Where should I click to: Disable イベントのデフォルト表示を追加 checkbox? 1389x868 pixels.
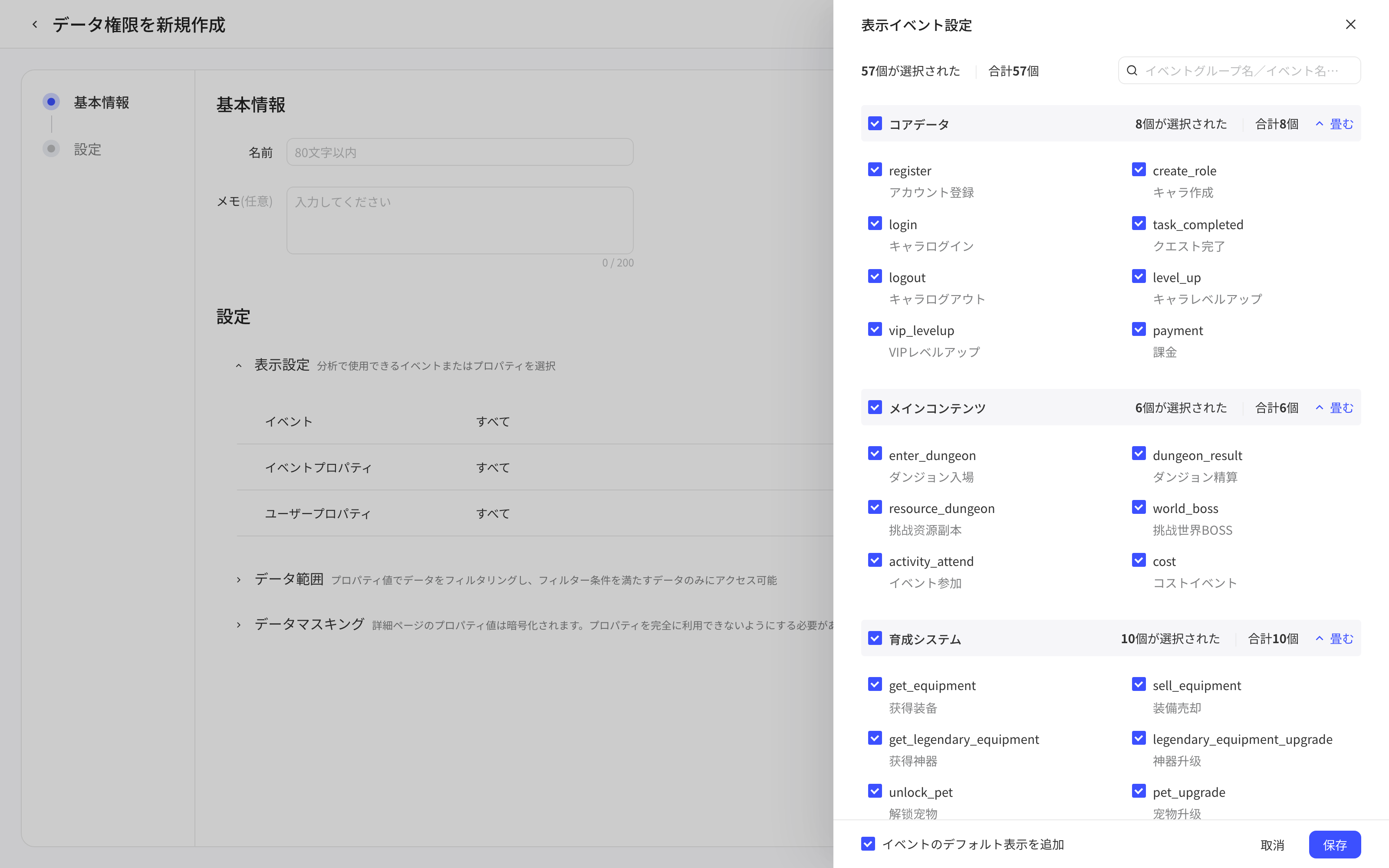pyautogui.click(x=868, y=844)
